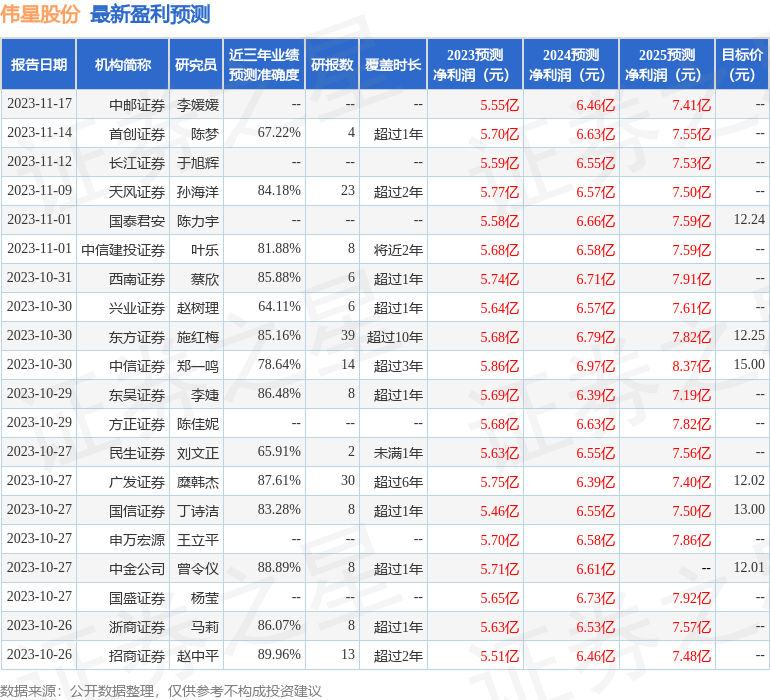Click 2025 forecast 7.91亿

click(x=691, y=279)
